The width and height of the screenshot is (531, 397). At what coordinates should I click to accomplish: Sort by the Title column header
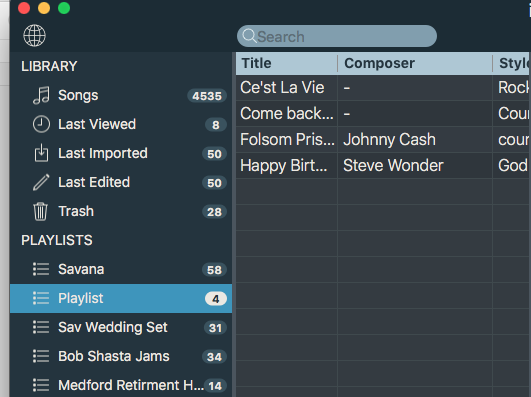[x=286, y=63]
